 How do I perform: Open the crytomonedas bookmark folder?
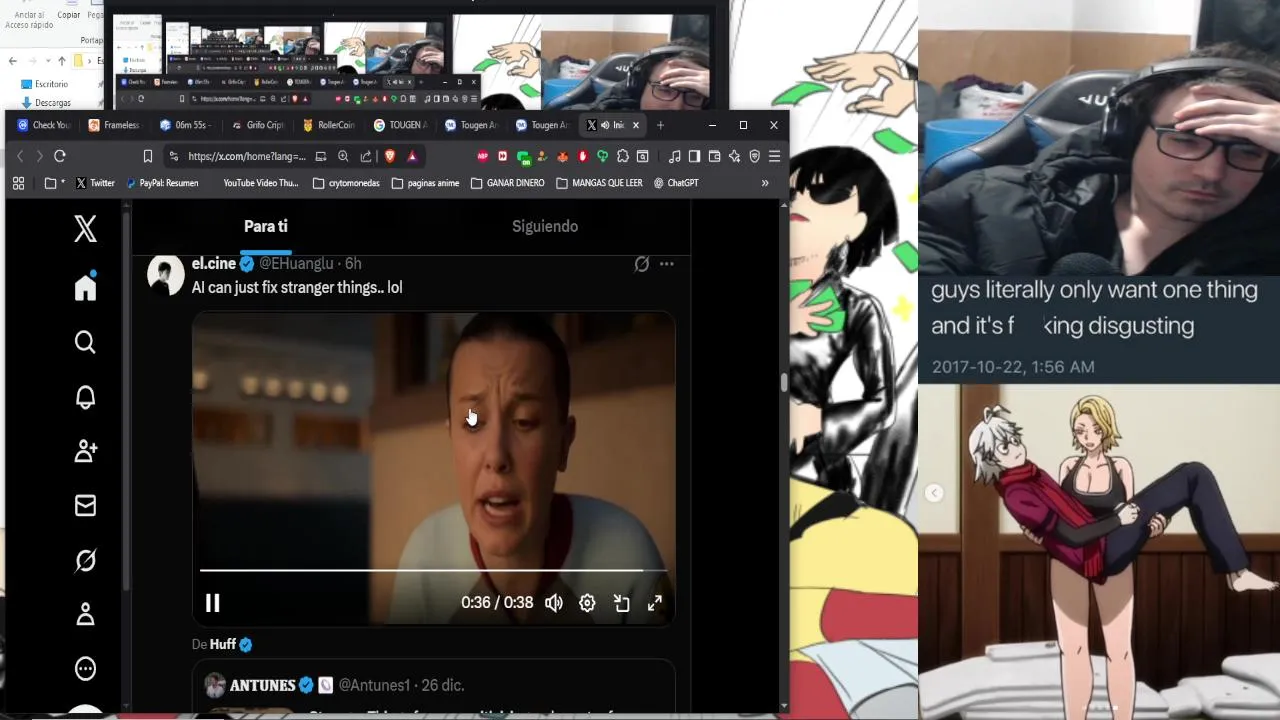(346, 183)
